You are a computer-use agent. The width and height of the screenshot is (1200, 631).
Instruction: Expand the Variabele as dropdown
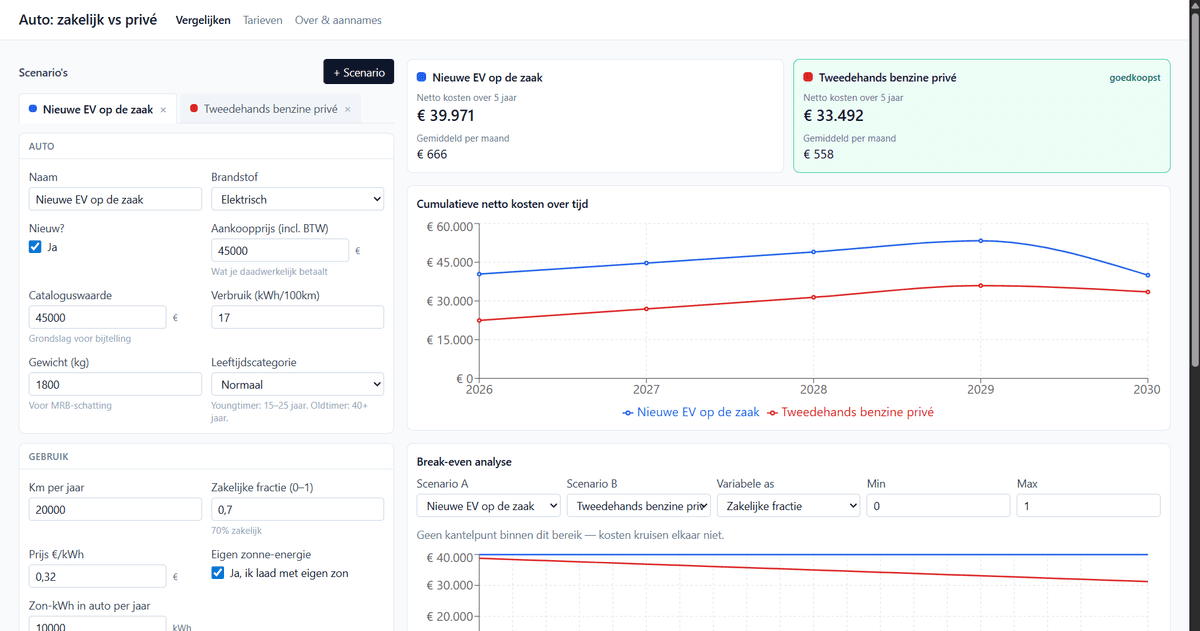pyautogui.click(x=788, y=506)
